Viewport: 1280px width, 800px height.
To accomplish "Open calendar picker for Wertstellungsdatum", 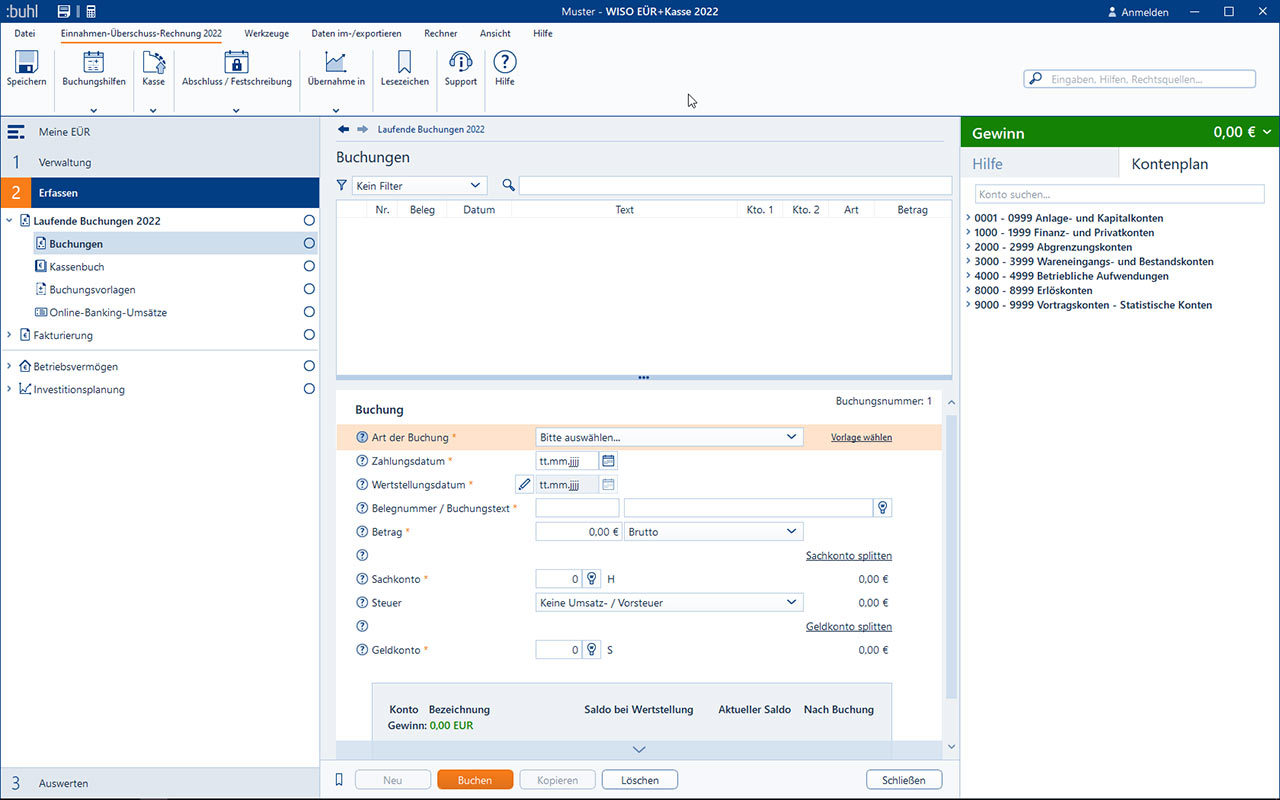I will click(x=608, y=484).
